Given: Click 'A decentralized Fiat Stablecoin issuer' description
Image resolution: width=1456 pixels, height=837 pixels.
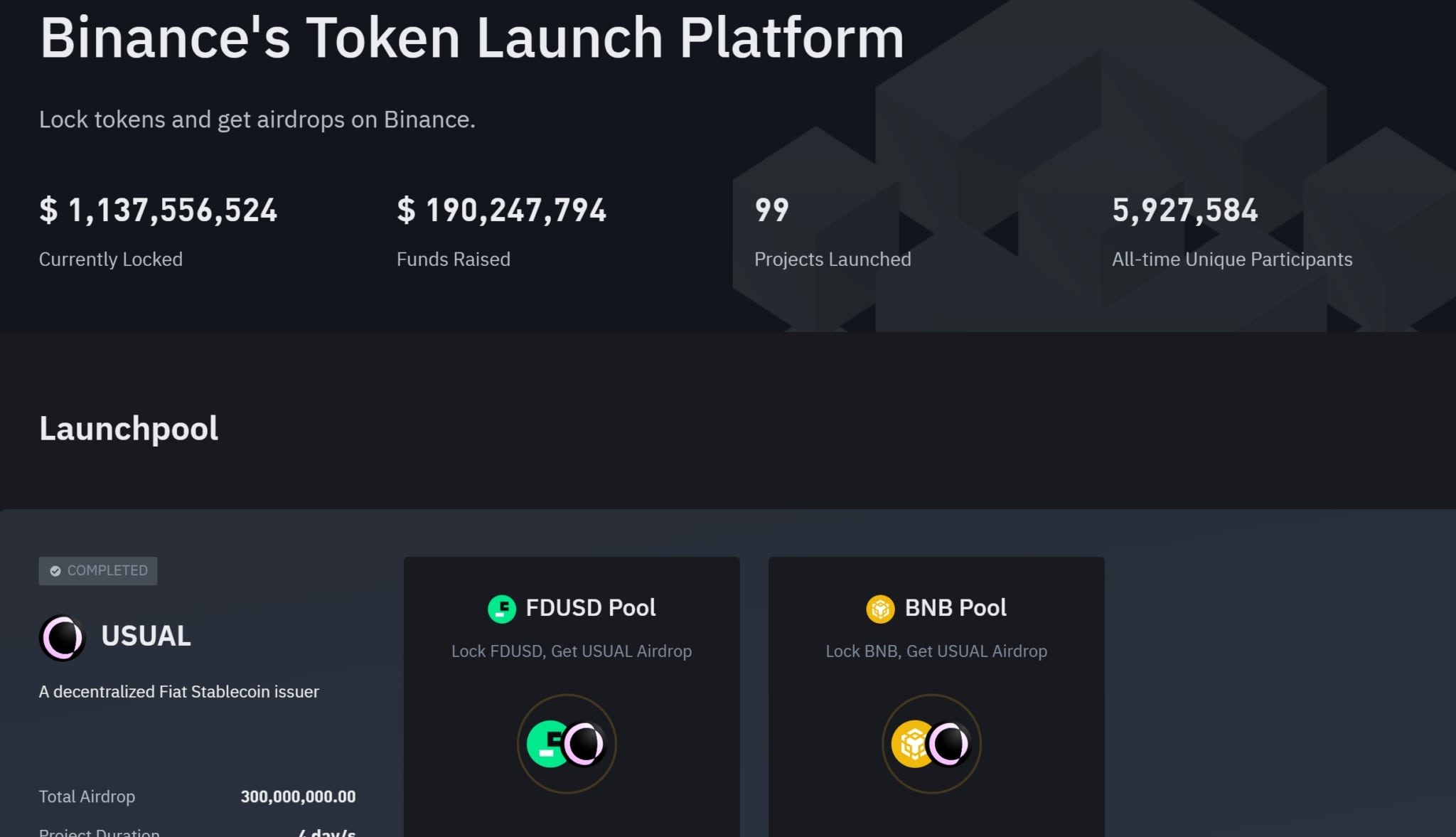Looking at the screenshot, I should pyautogui.click(x=179, y=692).
